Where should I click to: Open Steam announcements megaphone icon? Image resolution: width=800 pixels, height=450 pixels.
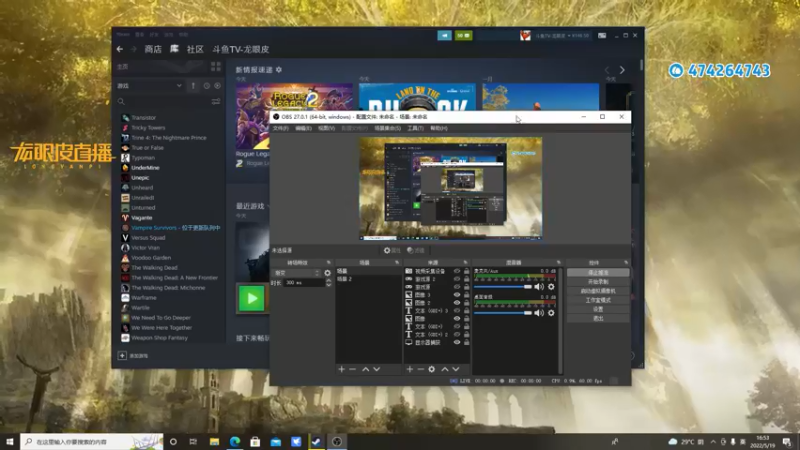pyautogui.click(x=444, y=35)
